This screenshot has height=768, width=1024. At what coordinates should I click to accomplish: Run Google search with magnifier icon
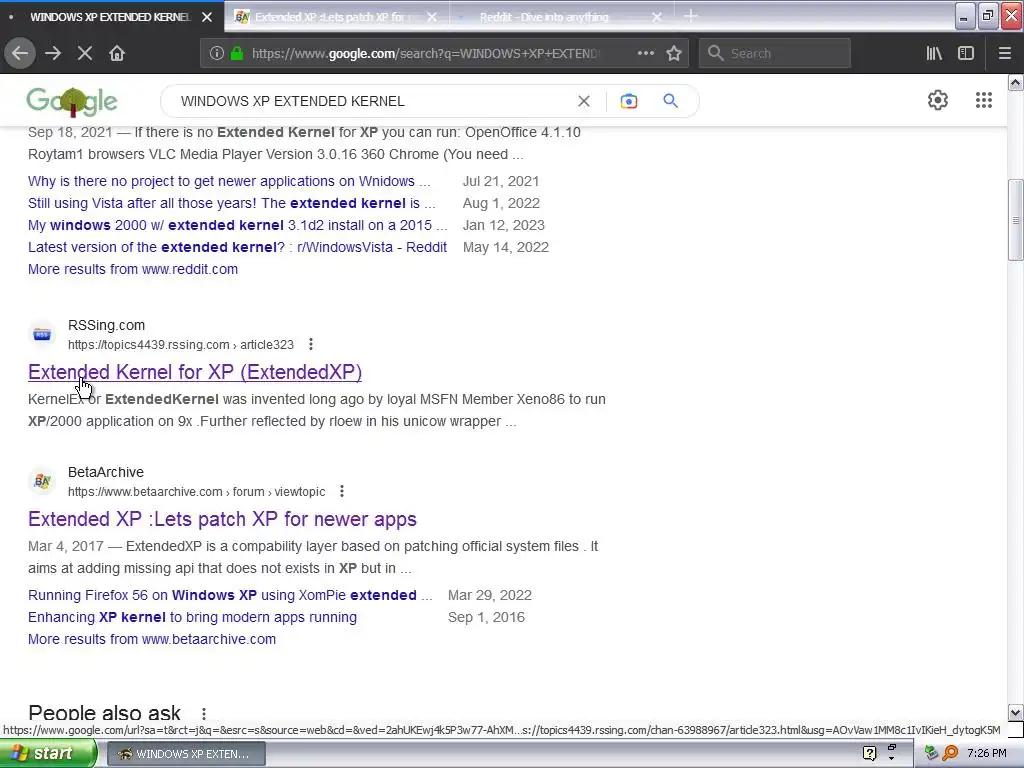tap(670, 101)
